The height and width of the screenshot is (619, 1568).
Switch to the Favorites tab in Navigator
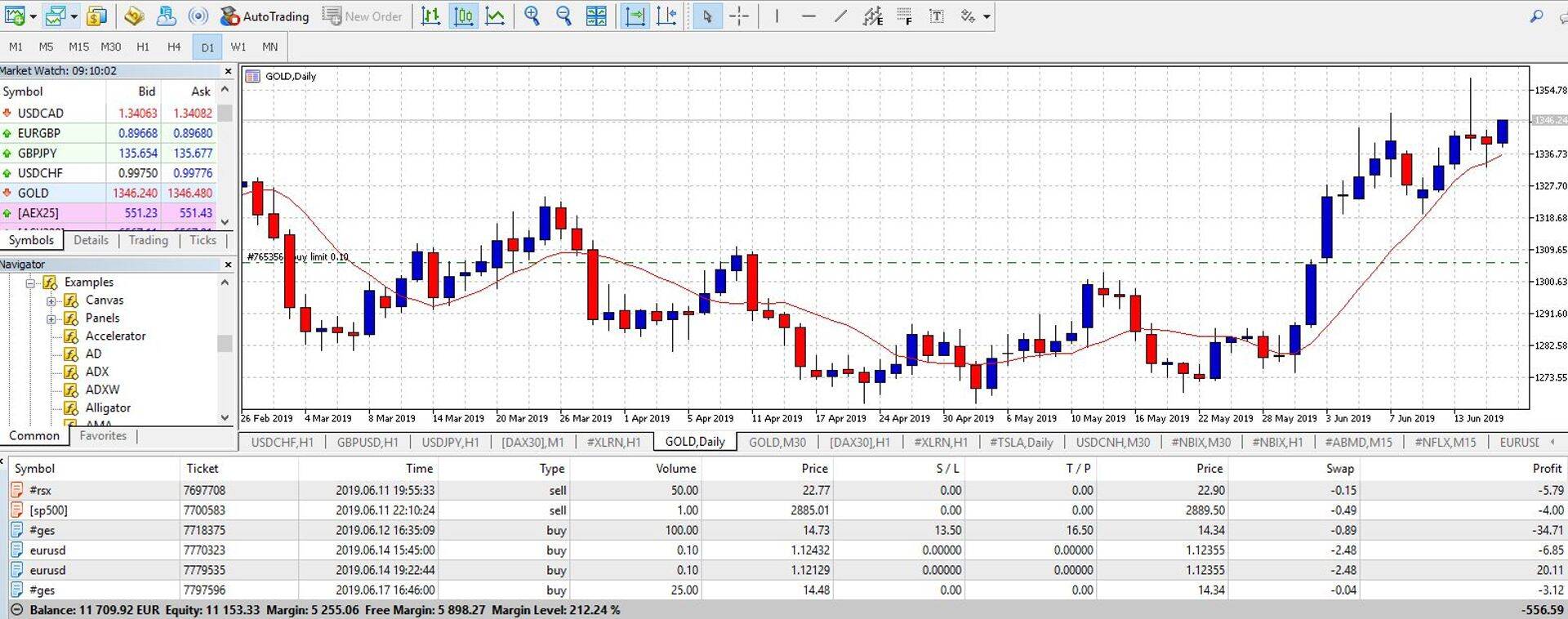pyautogui.click(x=103, y=436)
